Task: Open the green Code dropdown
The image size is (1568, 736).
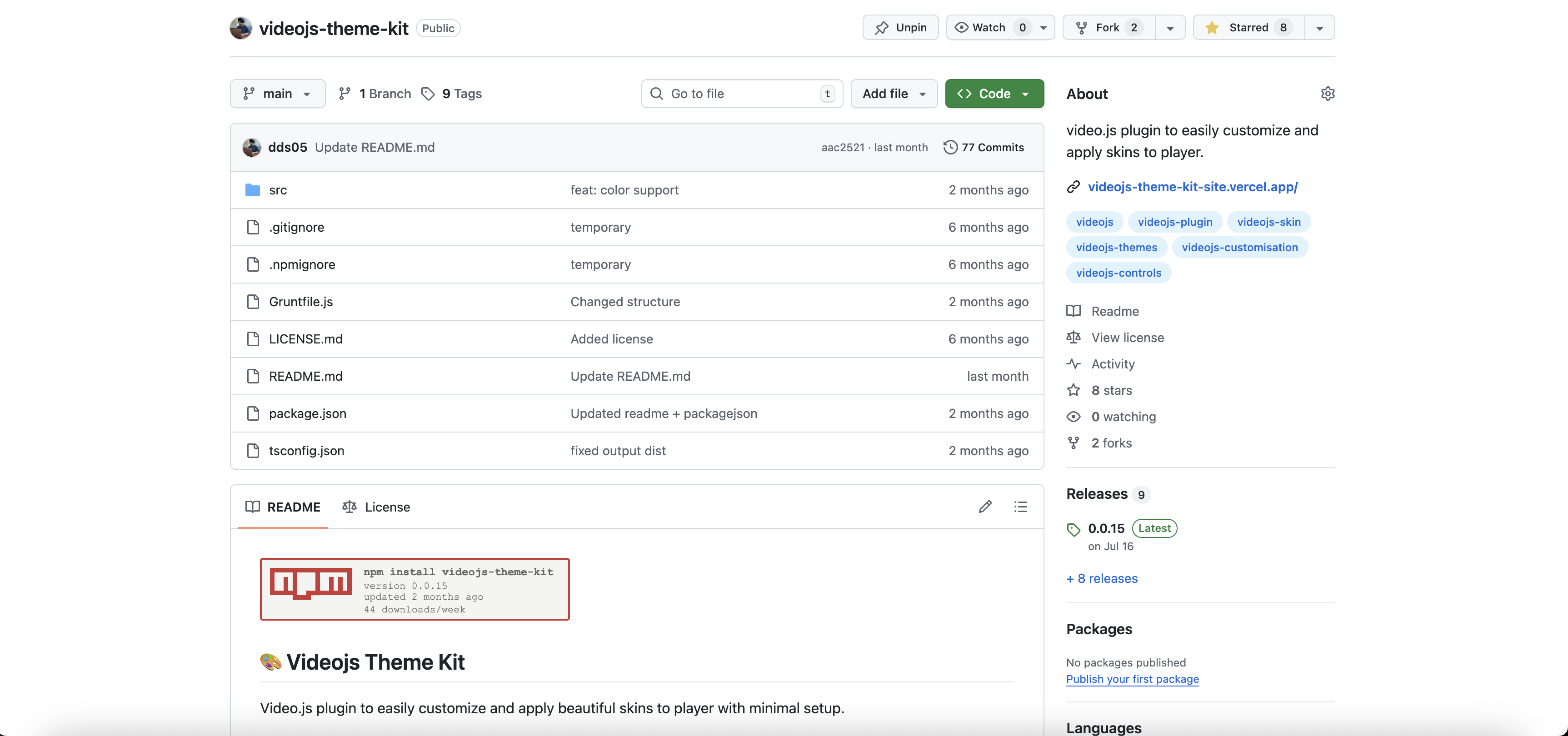Action: [994, 94]
